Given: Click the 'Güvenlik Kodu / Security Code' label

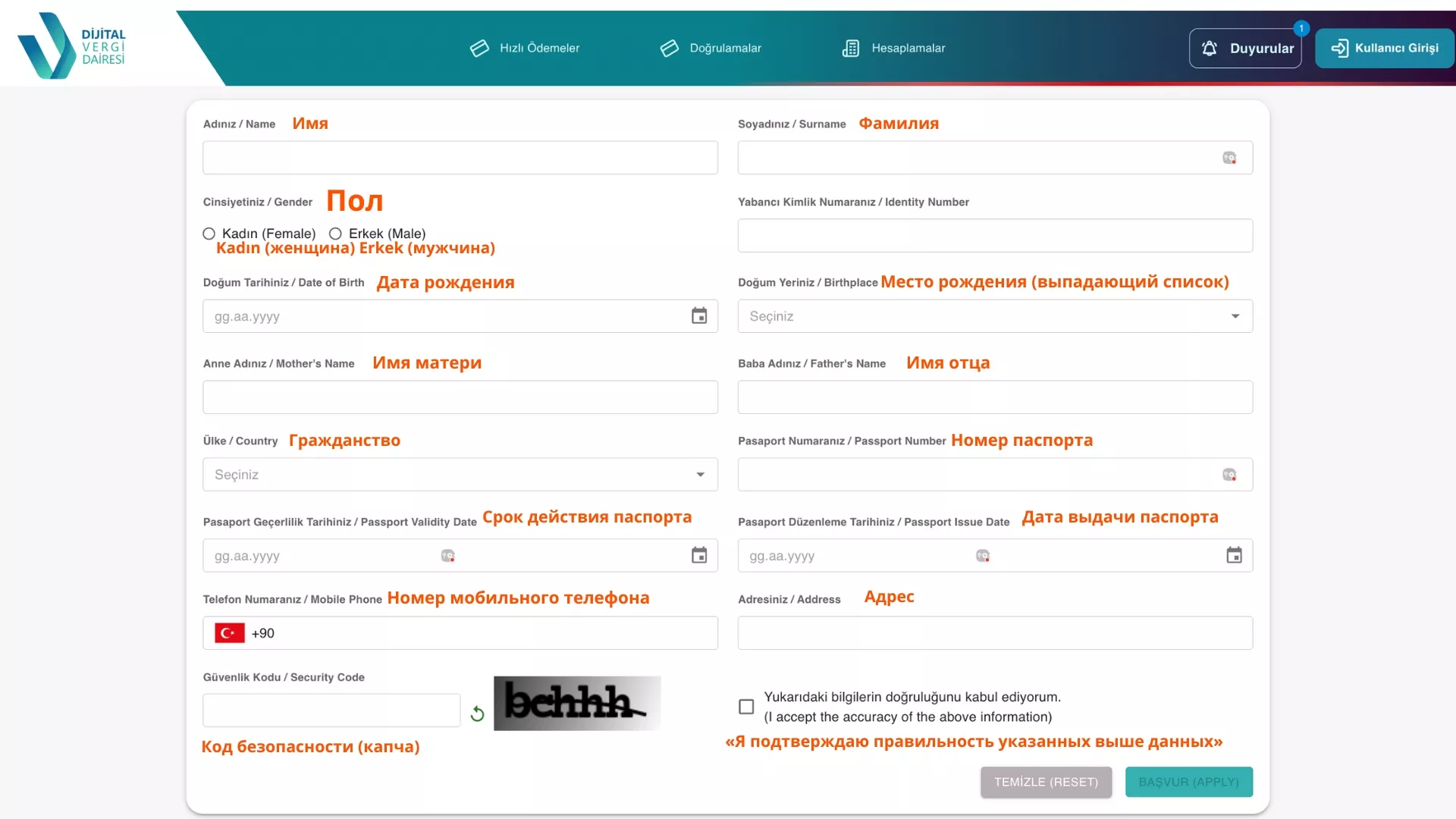Looking at the screenshot, I should 284,678.
